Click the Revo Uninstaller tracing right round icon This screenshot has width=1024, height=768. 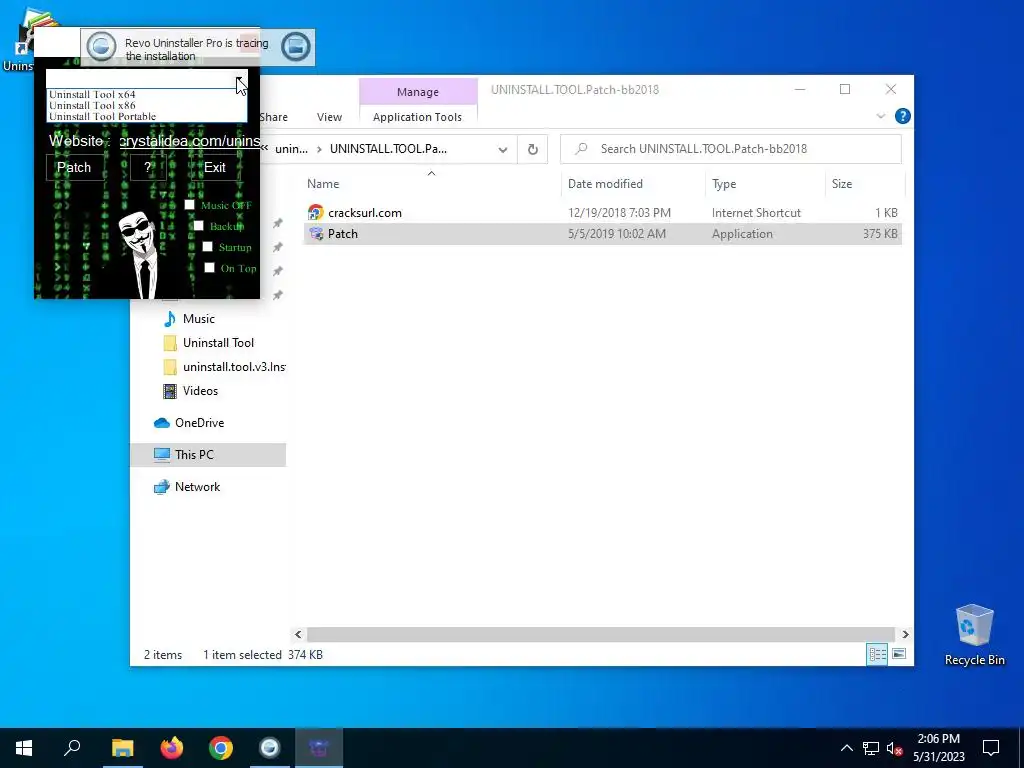point(296,47)
